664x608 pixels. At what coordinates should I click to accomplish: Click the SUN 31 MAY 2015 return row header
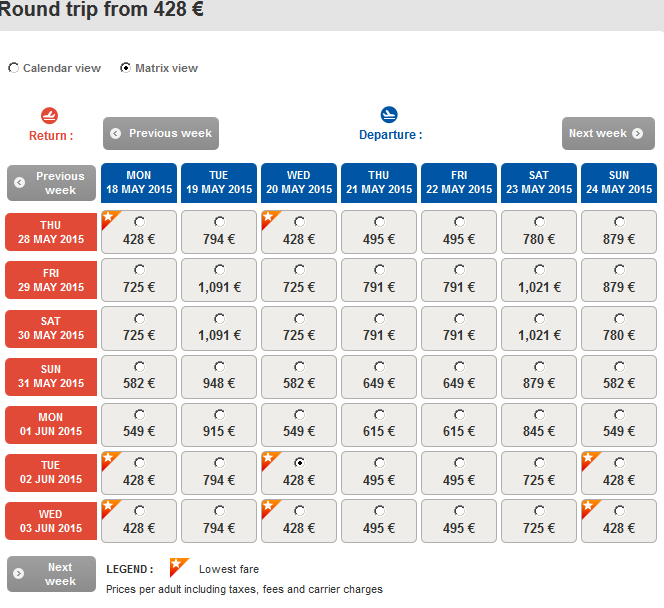tap(51, 376)
